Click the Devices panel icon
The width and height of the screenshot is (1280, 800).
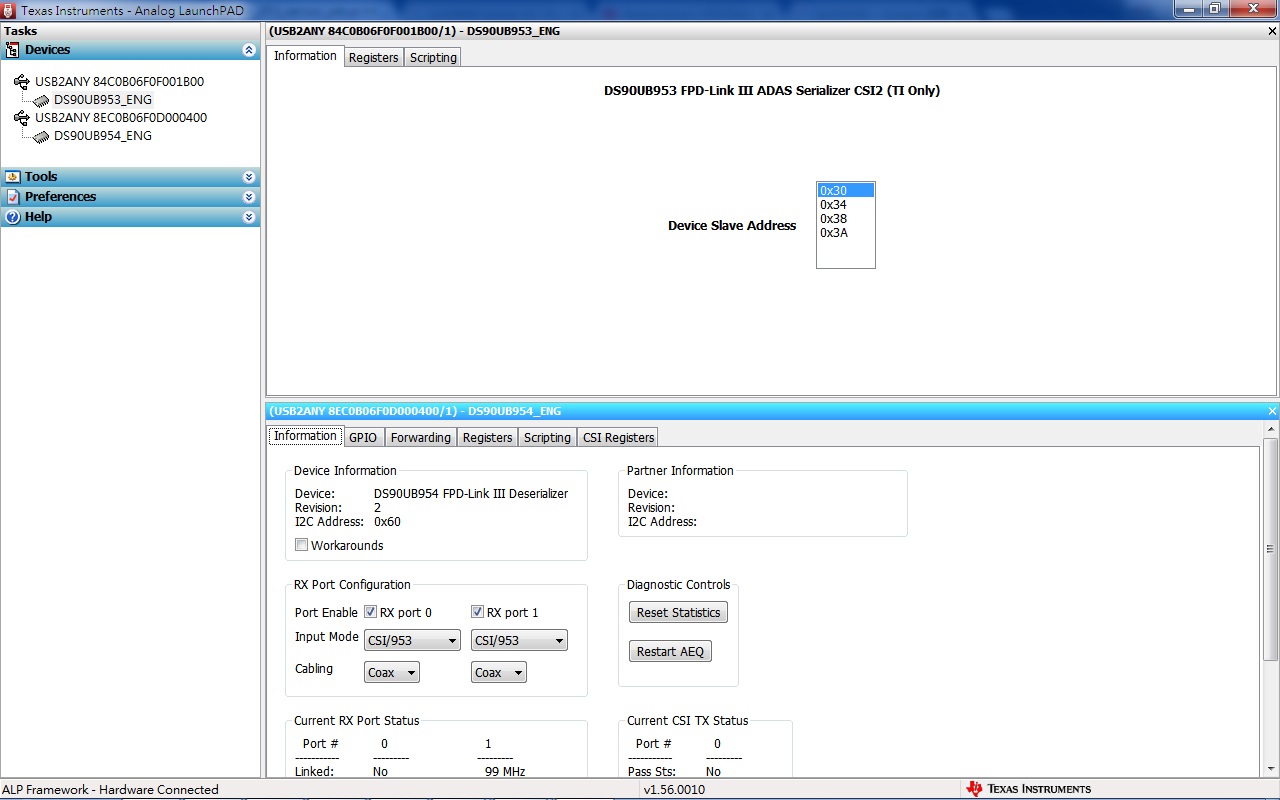(x=13, y=50)
